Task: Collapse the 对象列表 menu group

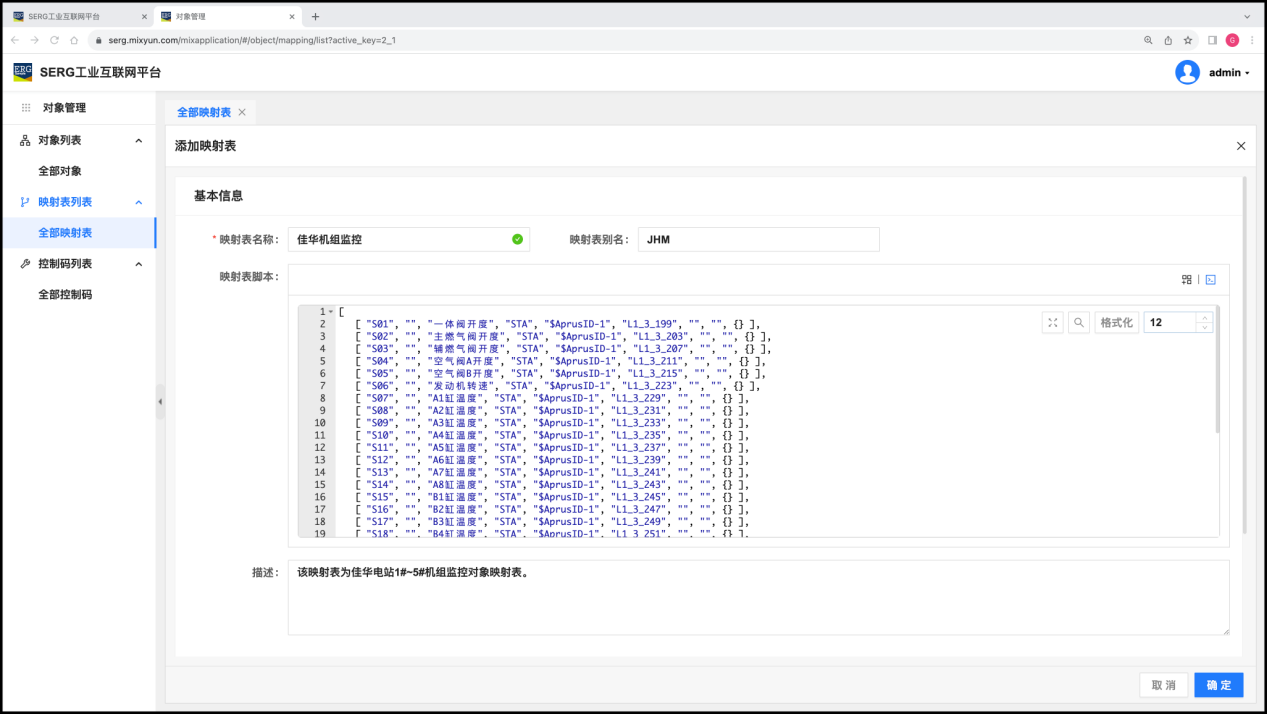Action: point(139,141)
